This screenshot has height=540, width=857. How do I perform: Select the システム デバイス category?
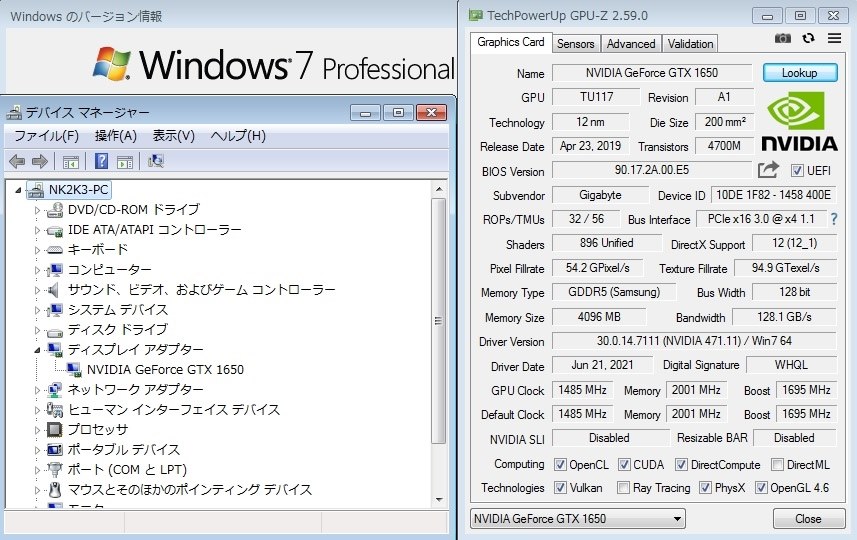coord(118,309)
